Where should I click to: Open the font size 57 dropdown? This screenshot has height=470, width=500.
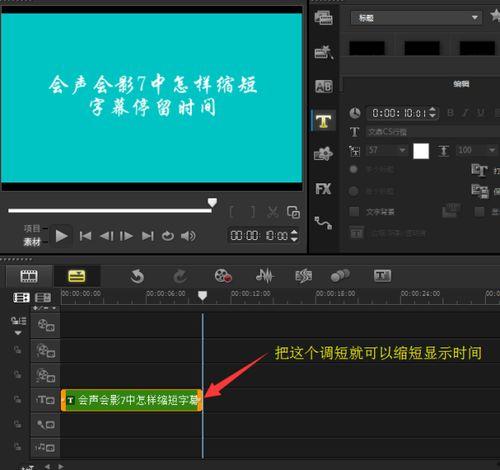[x=387, y=150]
